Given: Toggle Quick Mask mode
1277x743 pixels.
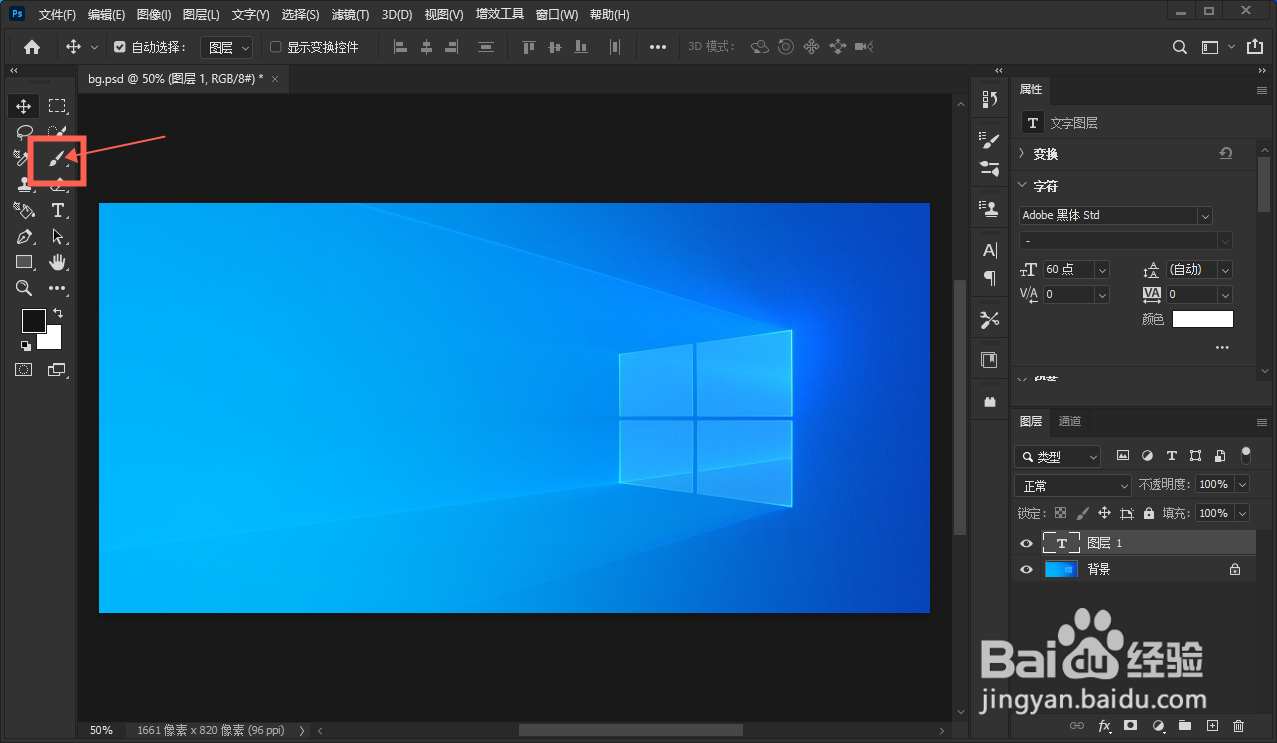Looking at the screenshot, I should coord(24,369).
